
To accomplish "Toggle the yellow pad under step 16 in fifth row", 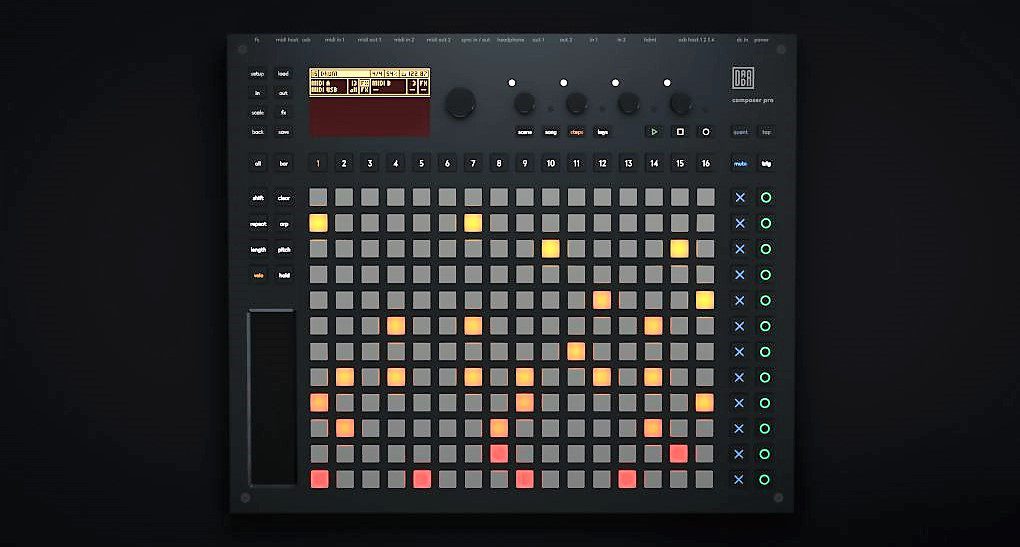I will pos(705,300).
